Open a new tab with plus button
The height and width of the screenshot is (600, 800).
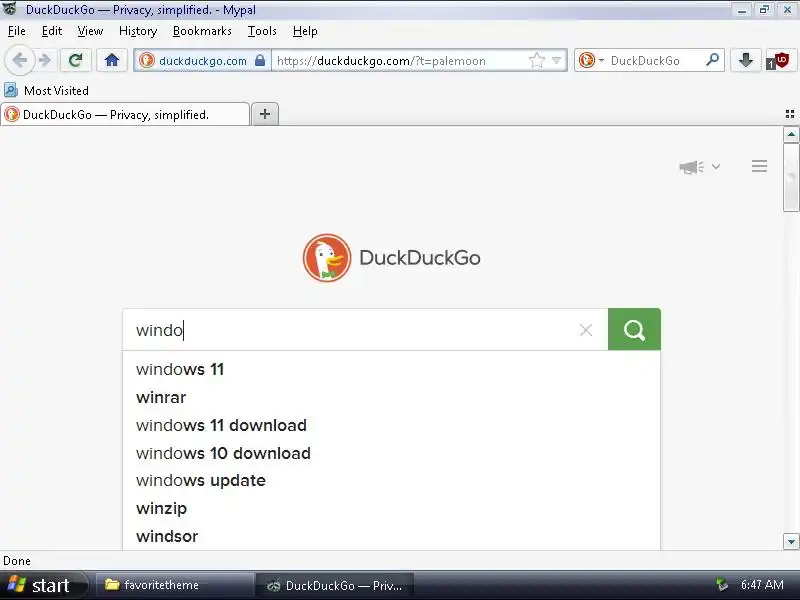[x=265, y=114]
